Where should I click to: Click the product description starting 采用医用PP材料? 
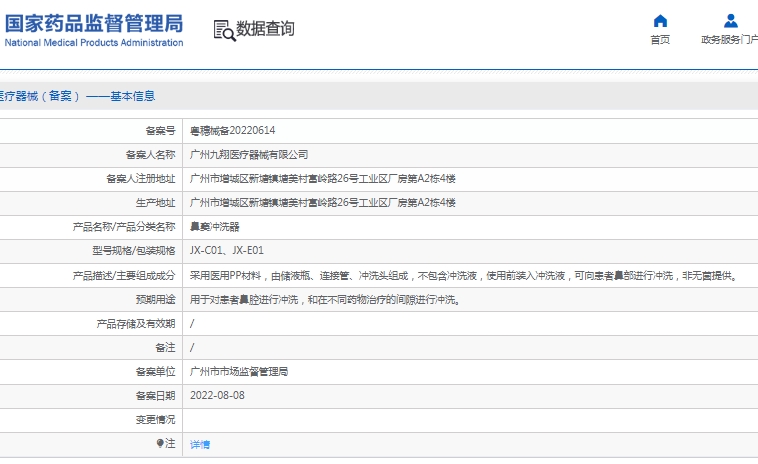(464, 276)
